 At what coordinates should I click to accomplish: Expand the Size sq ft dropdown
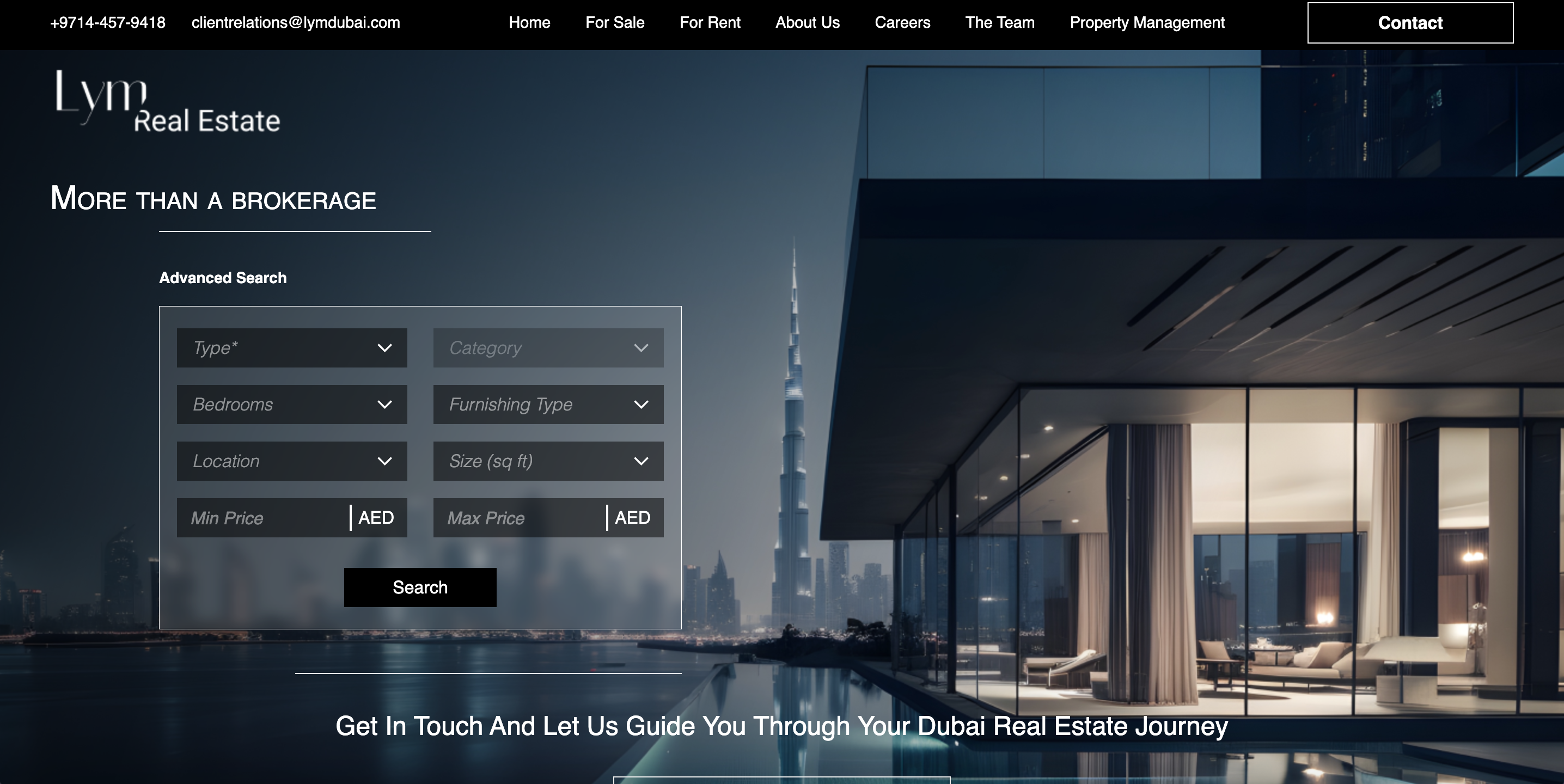click(549, 461)
